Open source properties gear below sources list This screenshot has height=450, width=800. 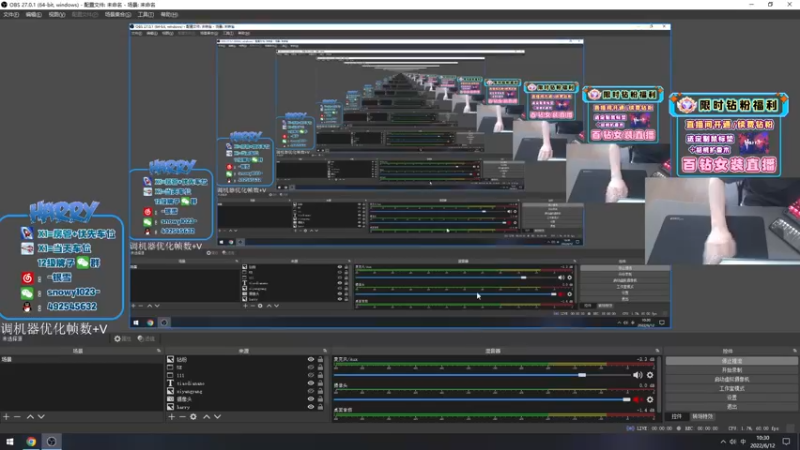coord(193,417)
